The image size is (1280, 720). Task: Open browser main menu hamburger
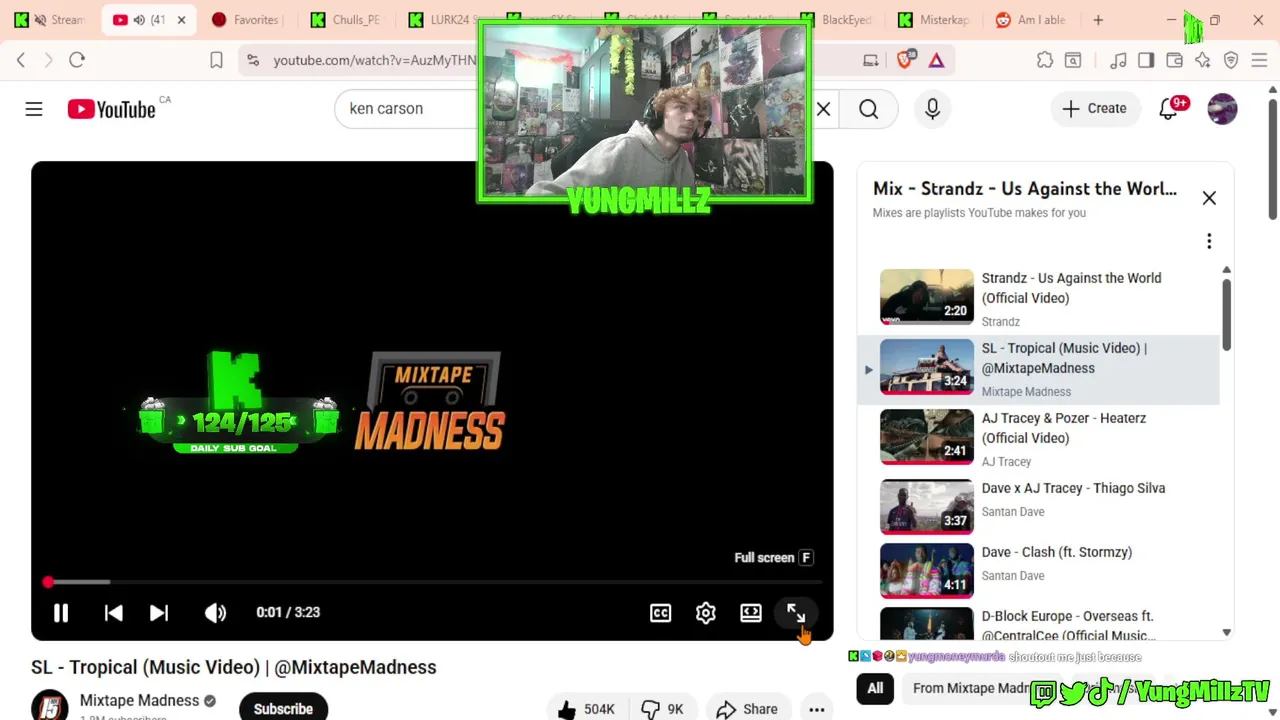pos(1259,60)
